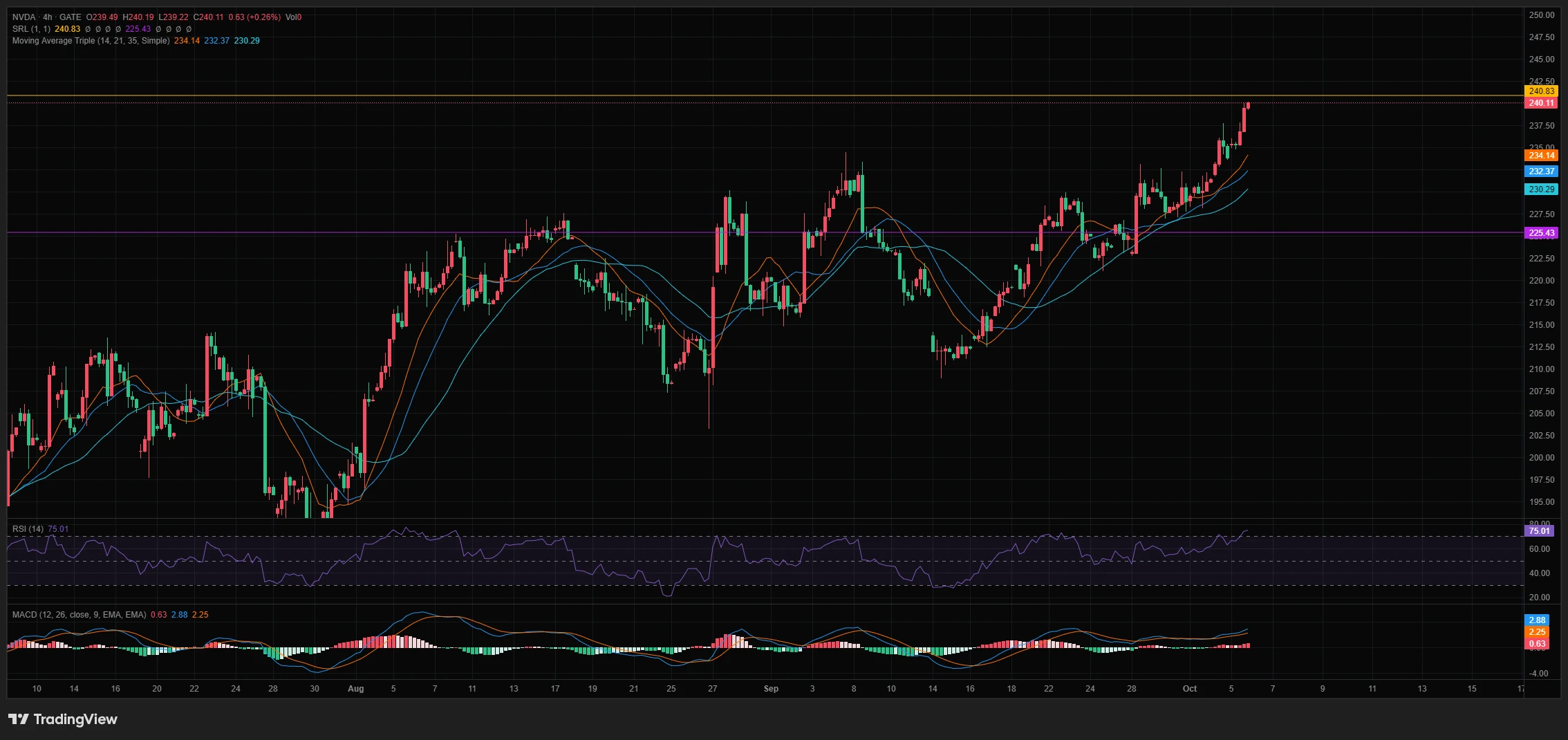Click the orange 234.14 price axis label
Screen dimensions: 1568x740
[x=1541, y=156]
